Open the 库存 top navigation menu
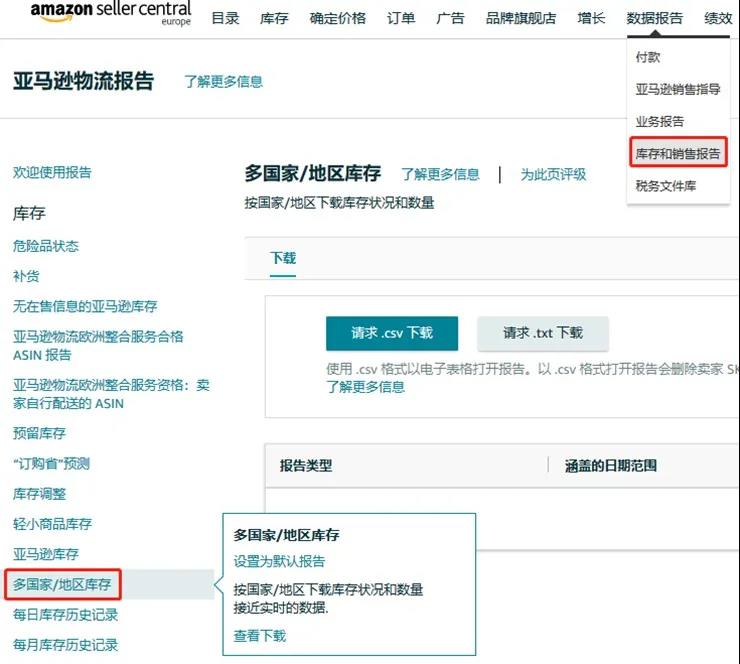The width and height of the screenshot is (740, 664). coord(274,18)
